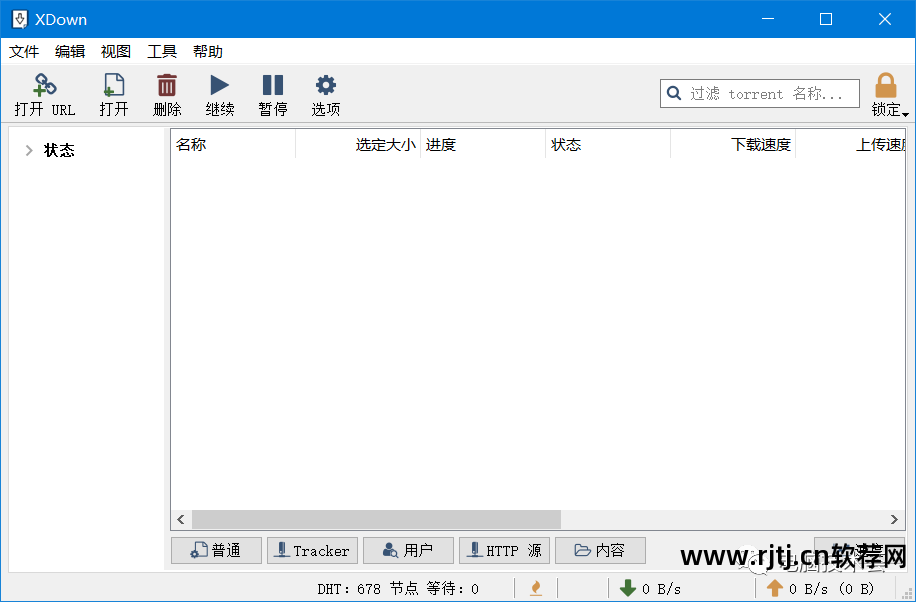Screen dimensions: 916x602
Task: Close the XDown window
Action: (x=884, y=19)
